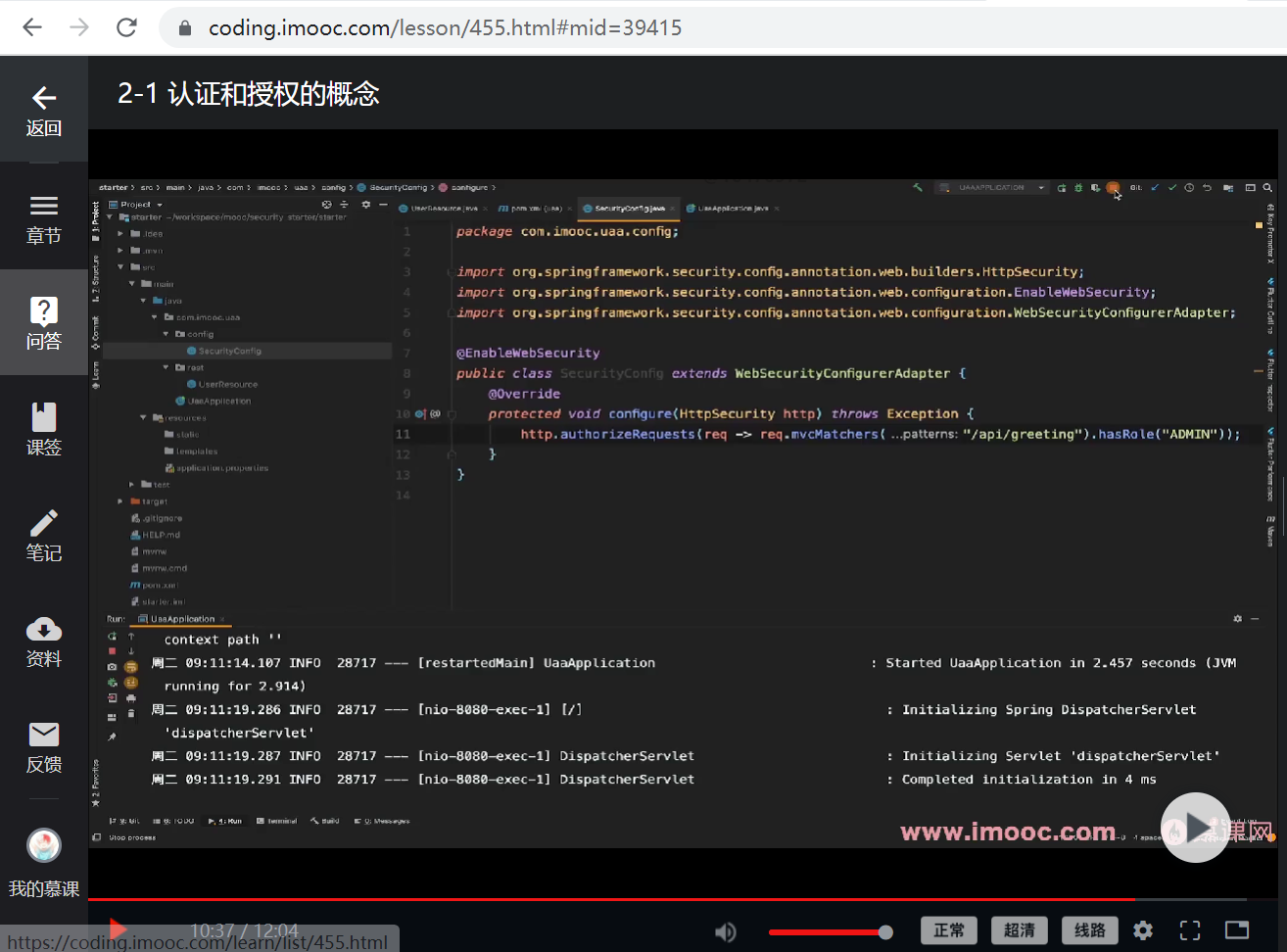Open the video player settings gear
Viewport: 1287px width, 952px height.
1143,930
